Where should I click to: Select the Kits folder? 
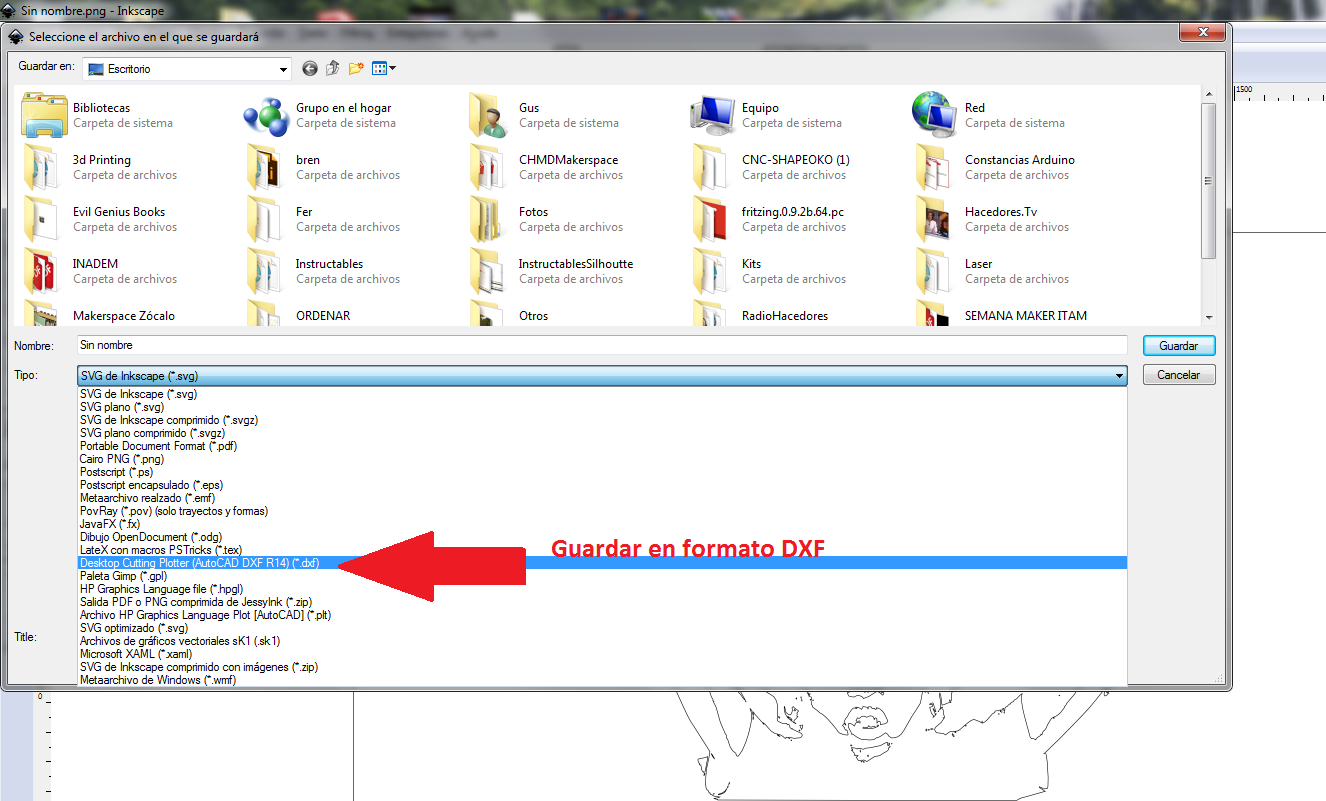pos(768,271)
